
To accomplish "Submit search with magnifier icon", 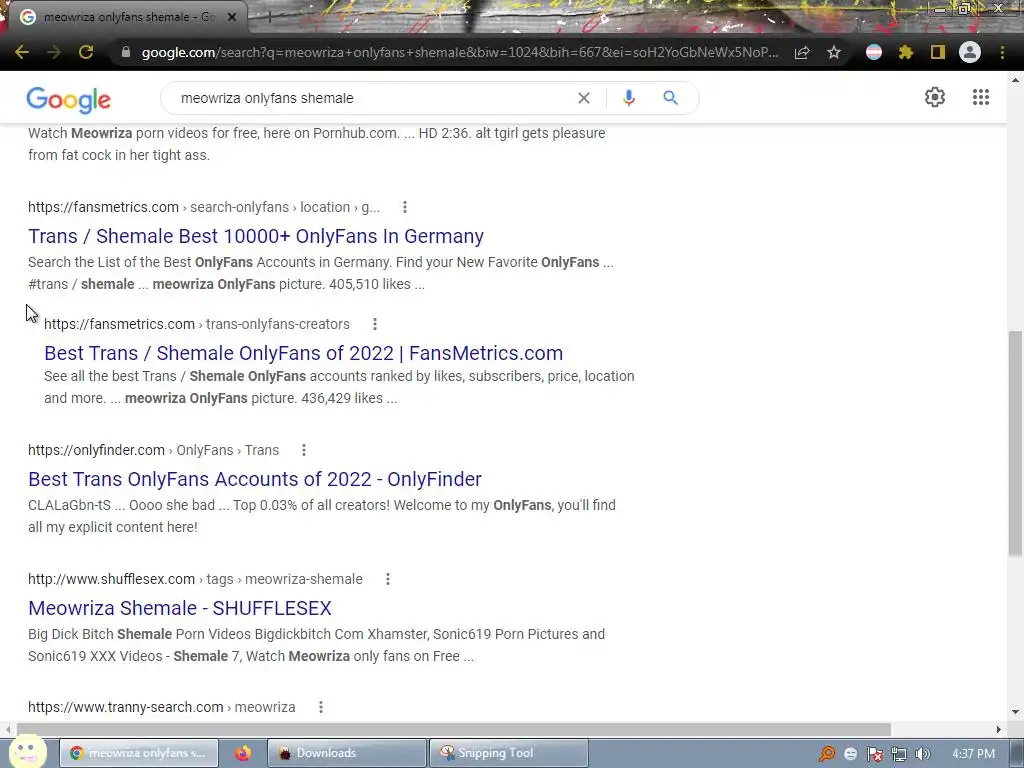I will [671, 98].
